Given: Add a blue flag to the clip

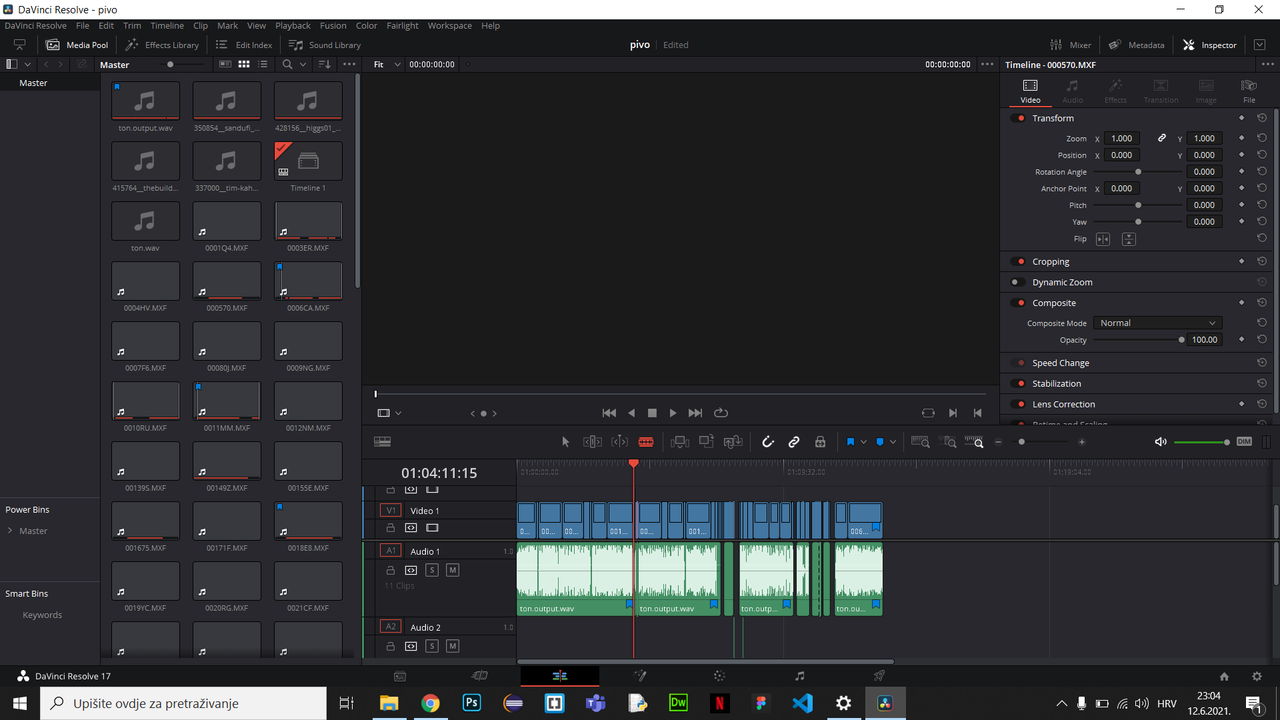Looking at the screenshot, I should [x=850, y=442].
